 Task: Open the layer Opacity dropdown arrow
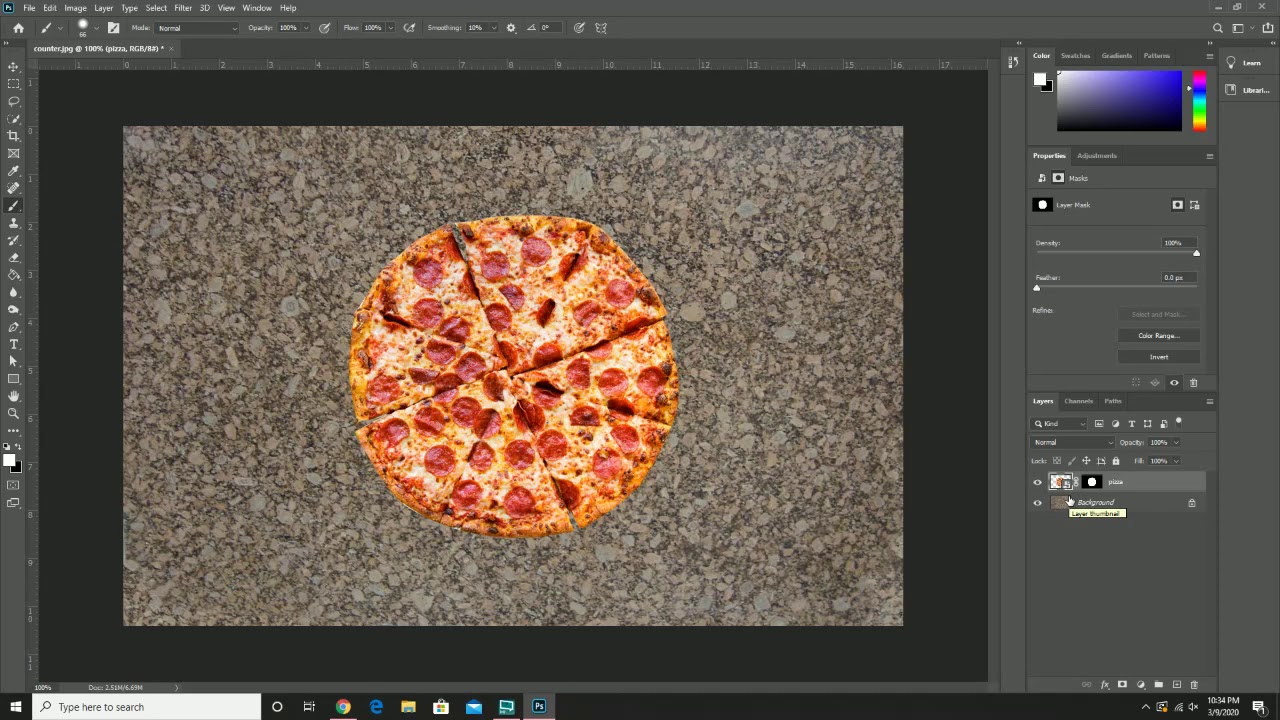pos(1176,442)
